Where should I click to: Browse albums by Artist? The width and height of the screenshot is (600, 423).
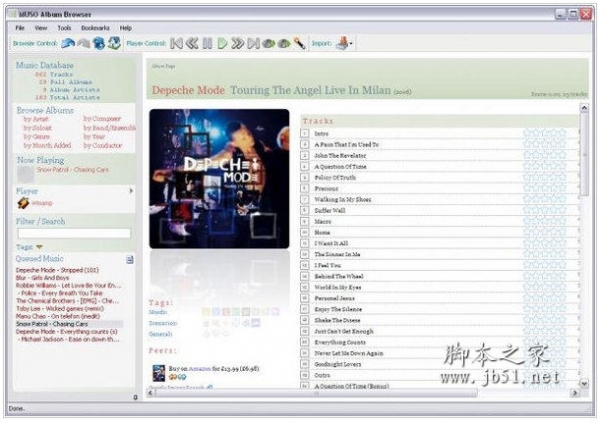click(x=36, y=119)
